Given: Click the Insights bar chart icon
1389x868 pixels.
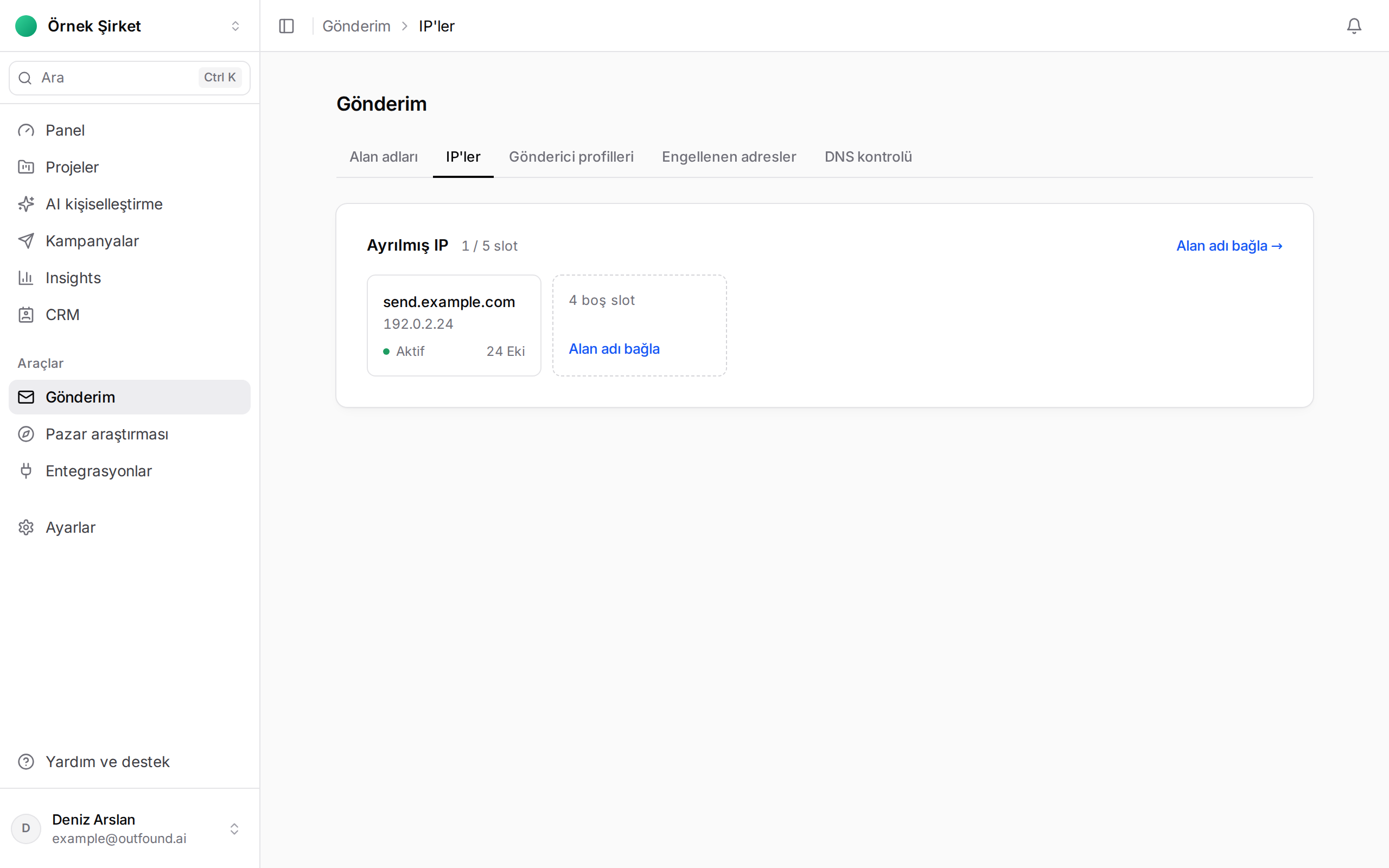Looking at the screenshot, I should (26, 278).
